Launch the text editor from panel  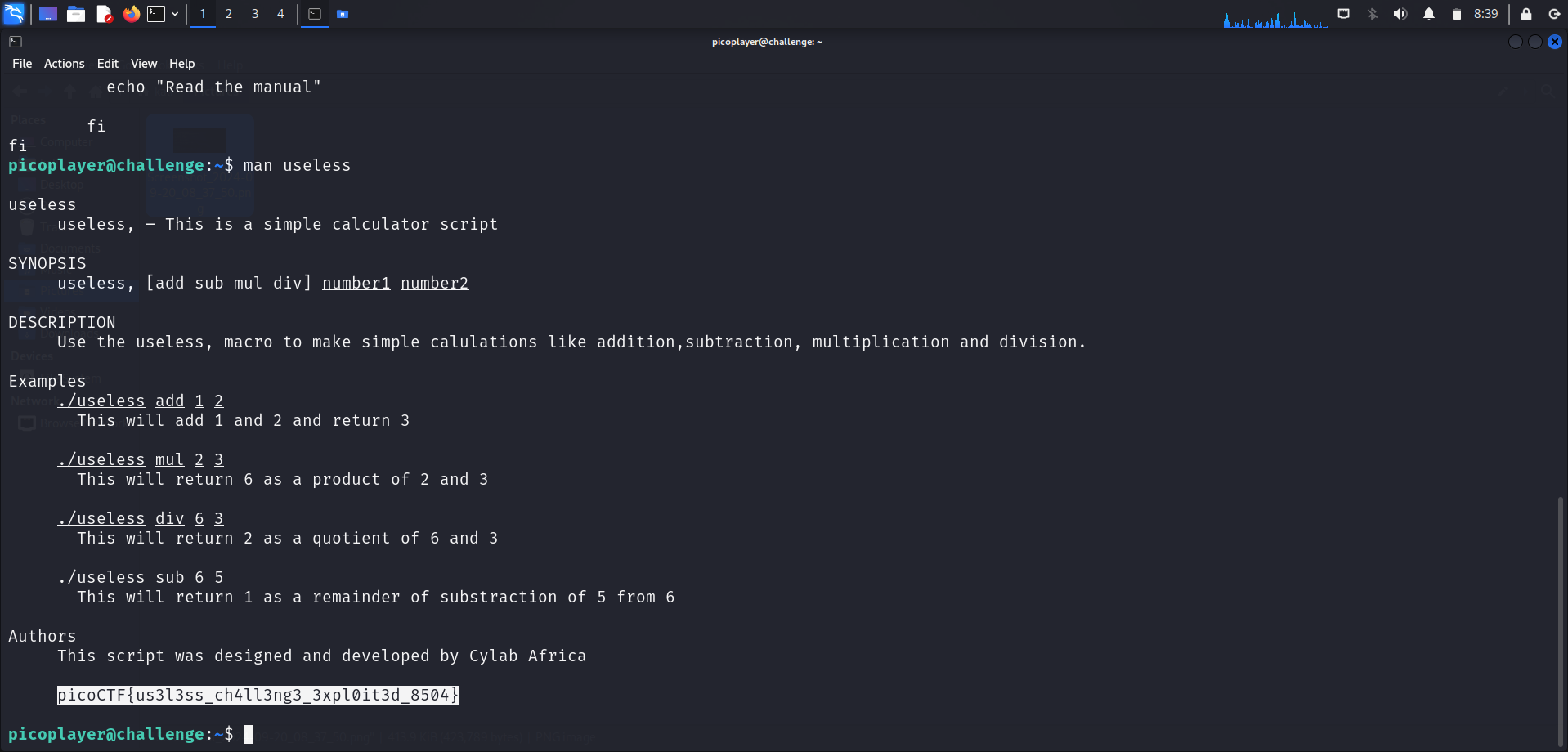[x=104, y=14]
